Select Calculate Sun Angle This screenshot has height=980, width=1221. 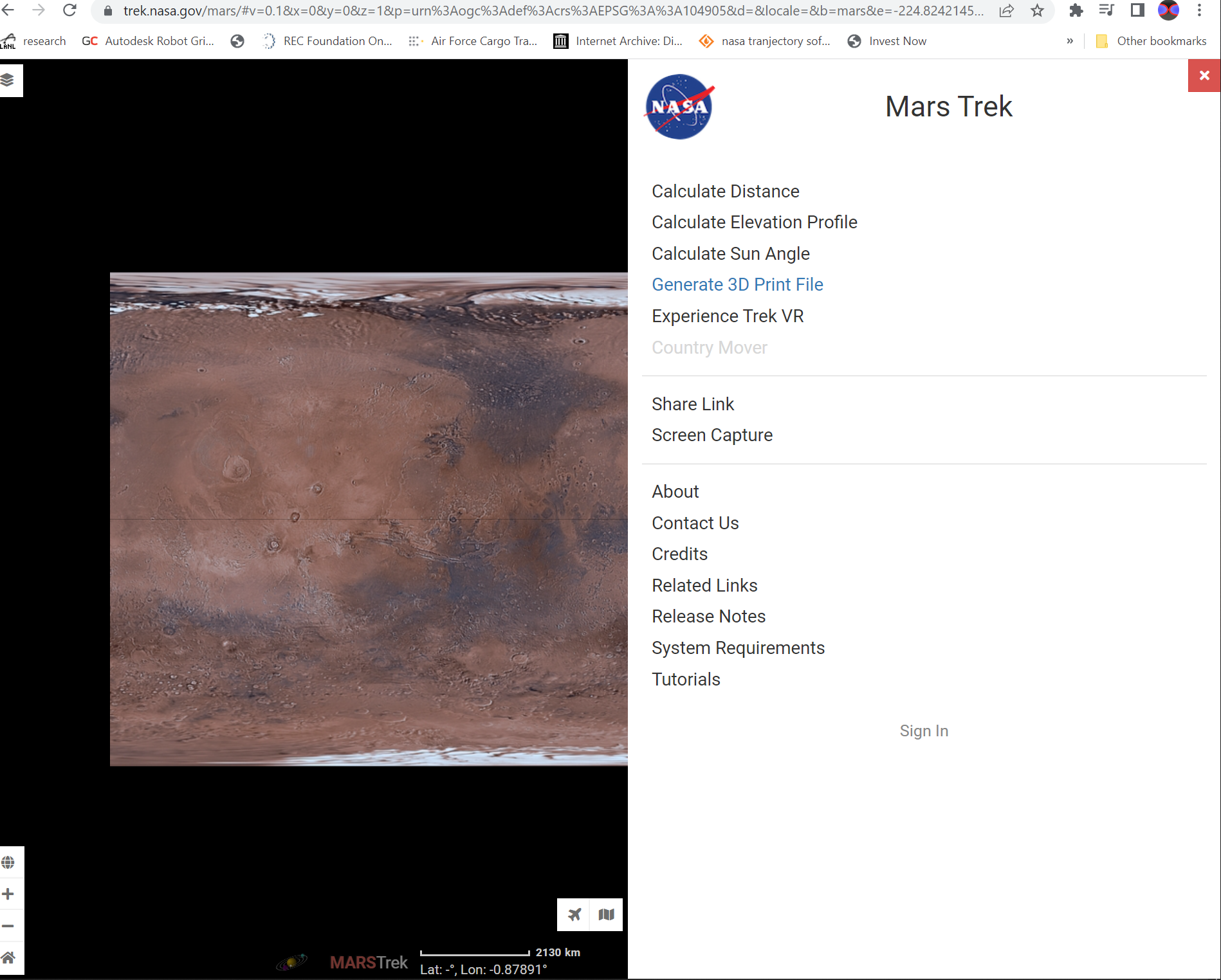click(x=730, y=253)
